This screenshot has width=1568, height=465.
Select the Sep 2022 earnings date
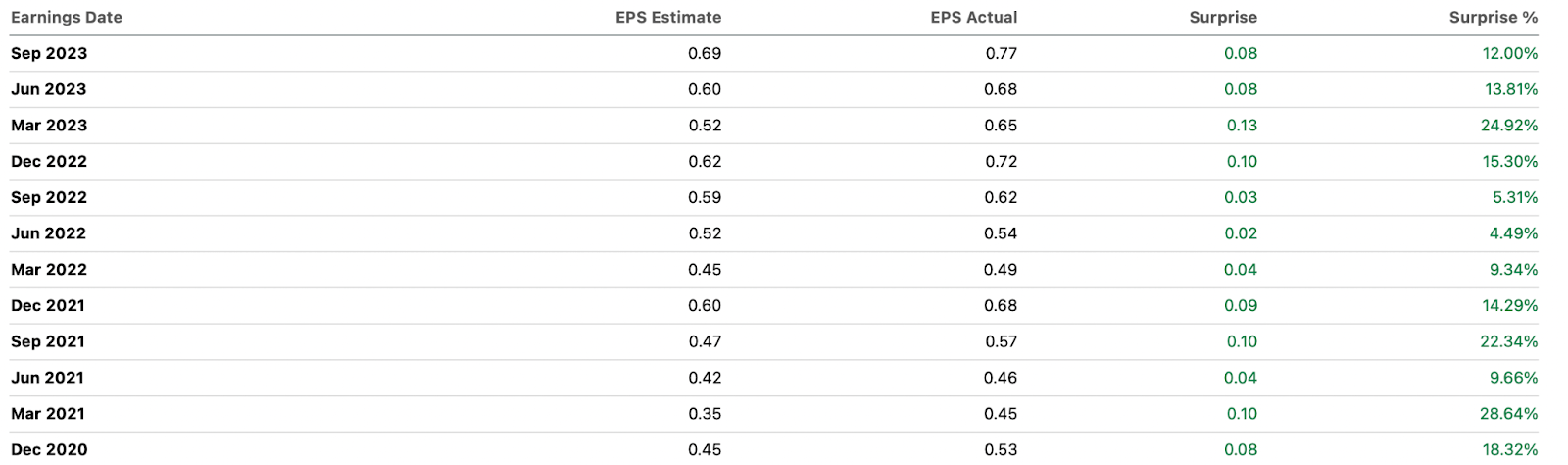coord(49,197)
